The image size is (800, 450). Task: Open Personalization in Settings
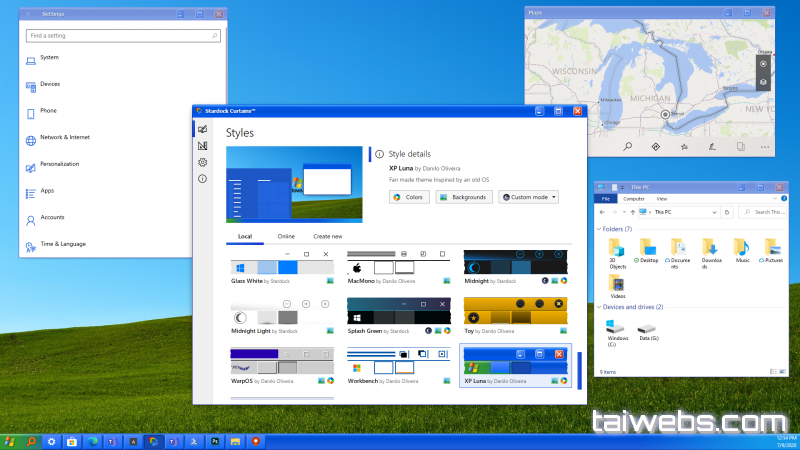click(x=60, y=164)
